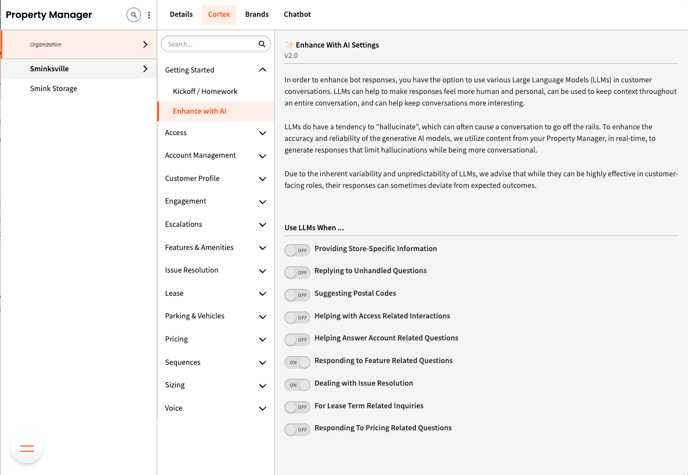Screen dimensions: 688x475
Task: Click the magnifier icon in the search box
Action: (x=262, y=44)
